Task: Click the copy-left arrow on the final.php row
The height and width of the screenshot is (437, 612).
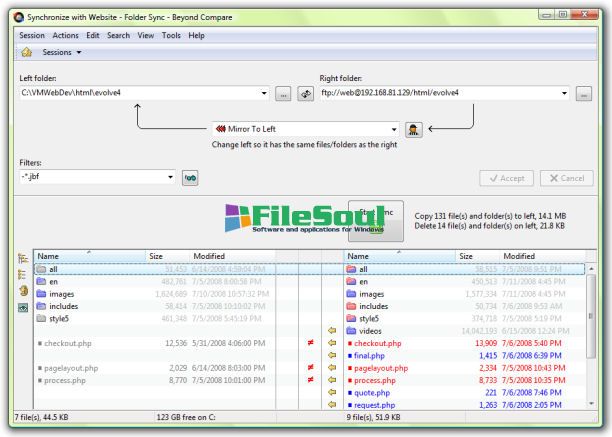Action: point(332,355)
